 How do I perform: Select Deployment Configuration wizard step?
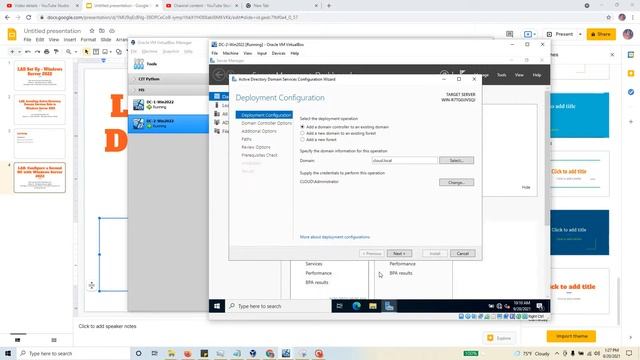(x=264, y=115)
